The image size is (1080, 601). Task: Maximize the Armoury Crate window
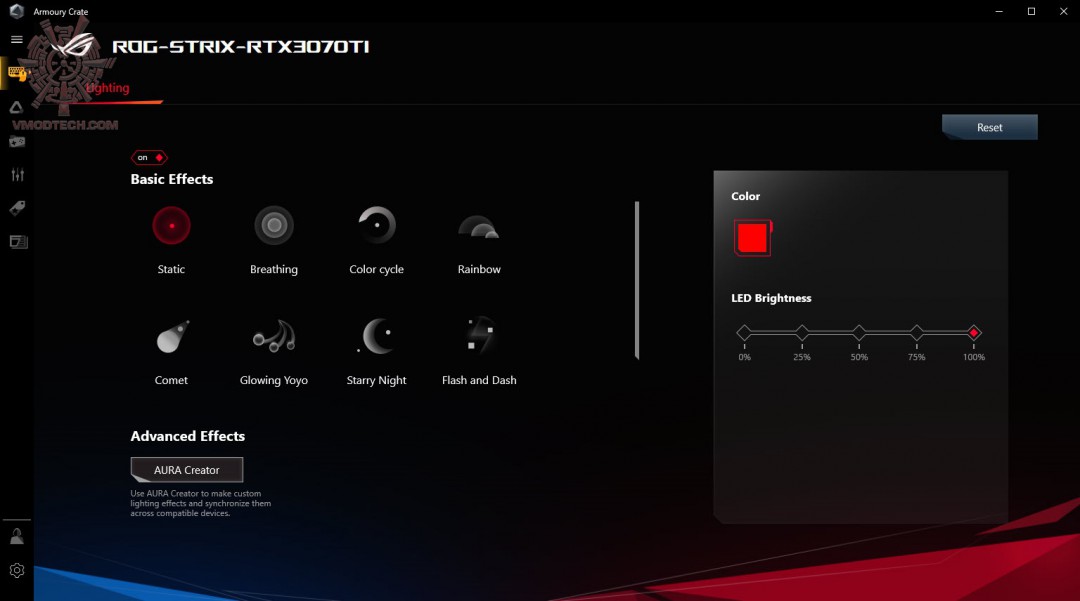click(1031, 11)
